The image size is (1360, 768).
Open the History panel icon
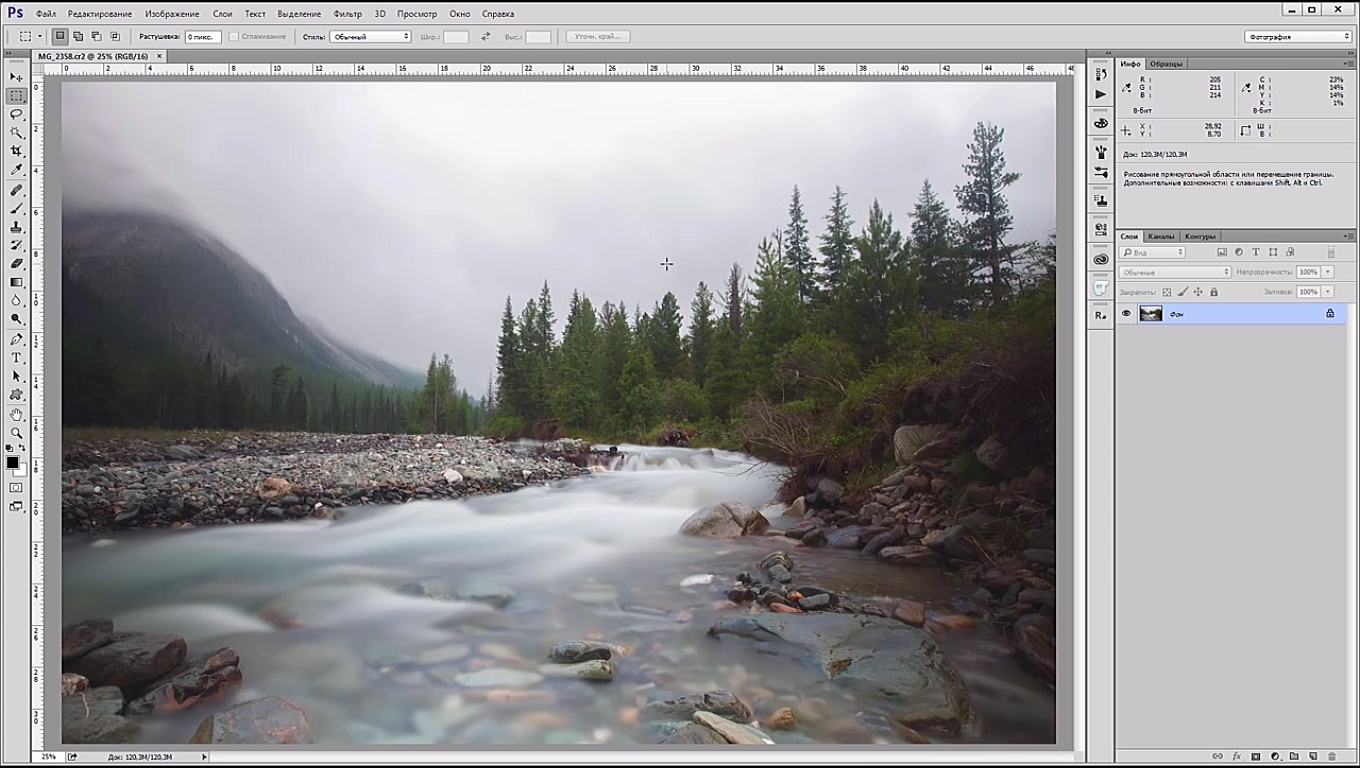point(1101,75)
